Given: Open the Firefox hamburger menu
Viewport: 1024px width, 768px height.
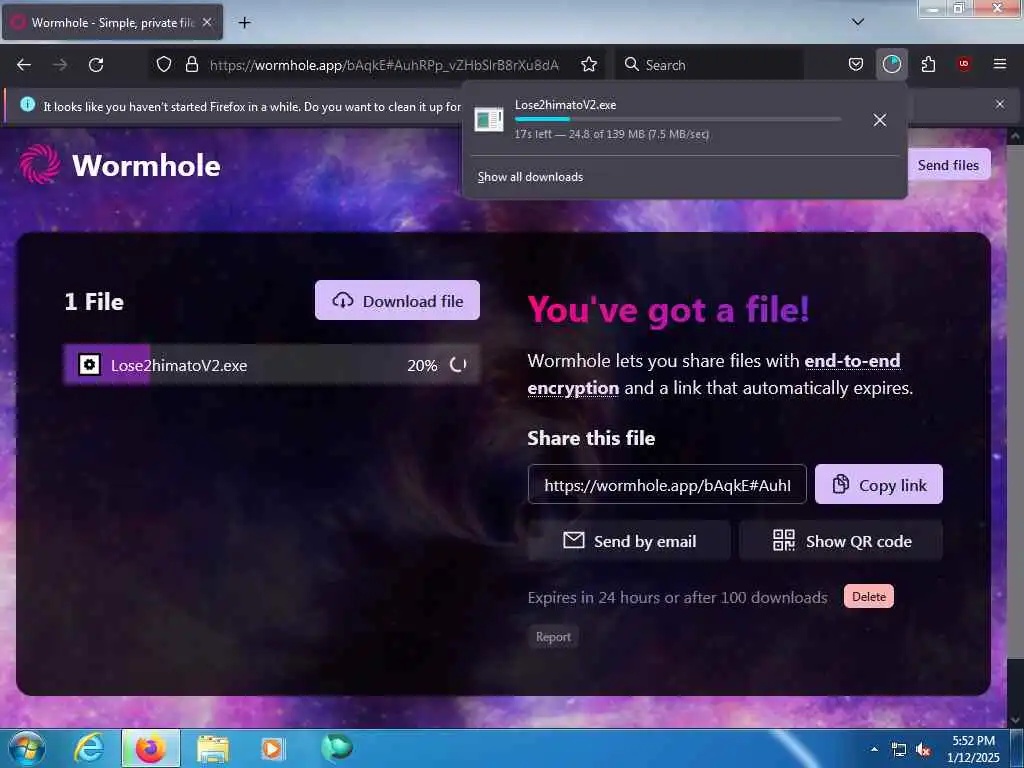Looking at the screenshot, I should pyautogui.click(x=1000, y=64).
